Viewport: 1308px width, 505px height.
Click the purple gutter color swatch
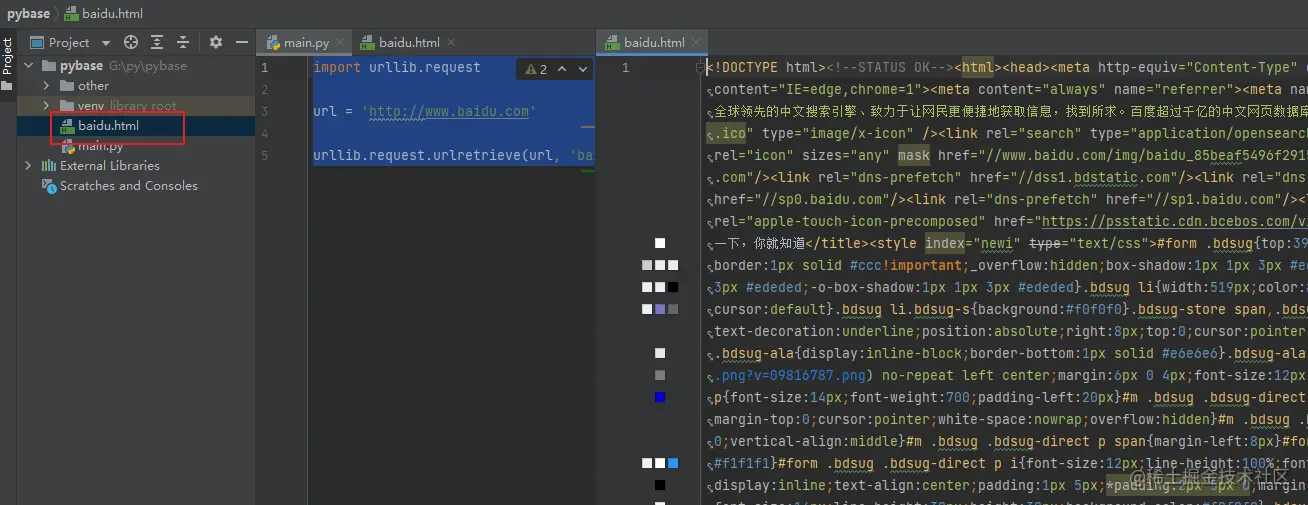point(660,310)
